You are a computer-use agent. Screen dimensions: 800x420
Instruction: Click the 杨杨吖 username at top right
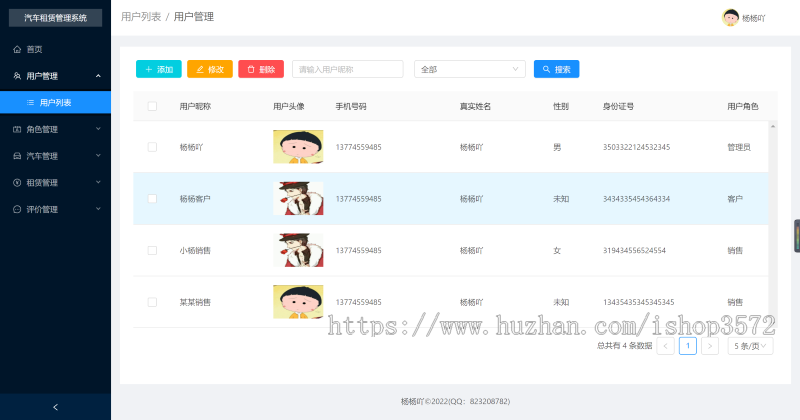[x=754, y=18]
